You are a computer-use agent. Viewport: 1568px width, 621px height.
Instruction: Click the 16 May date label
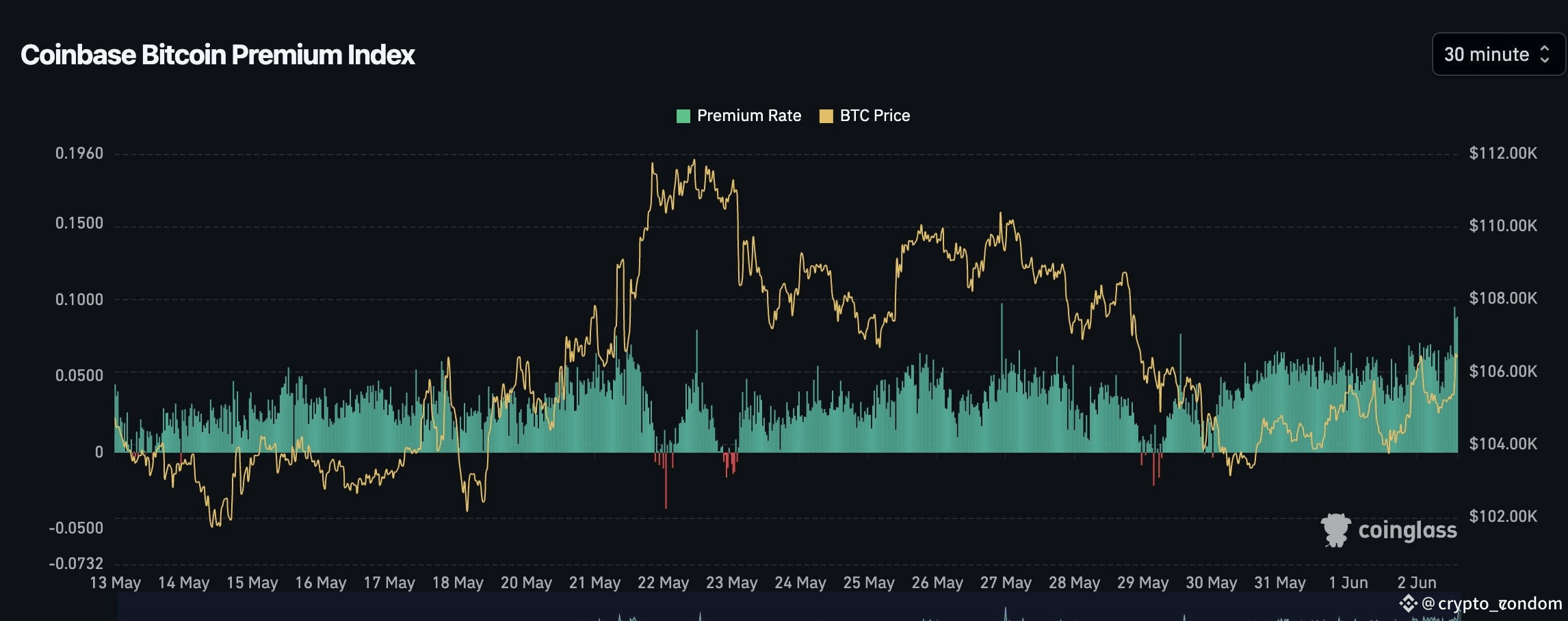click(320, 583)
